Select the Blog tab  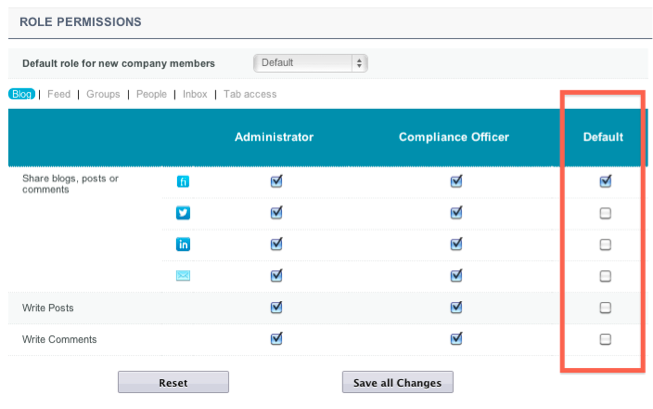(21, 94)
